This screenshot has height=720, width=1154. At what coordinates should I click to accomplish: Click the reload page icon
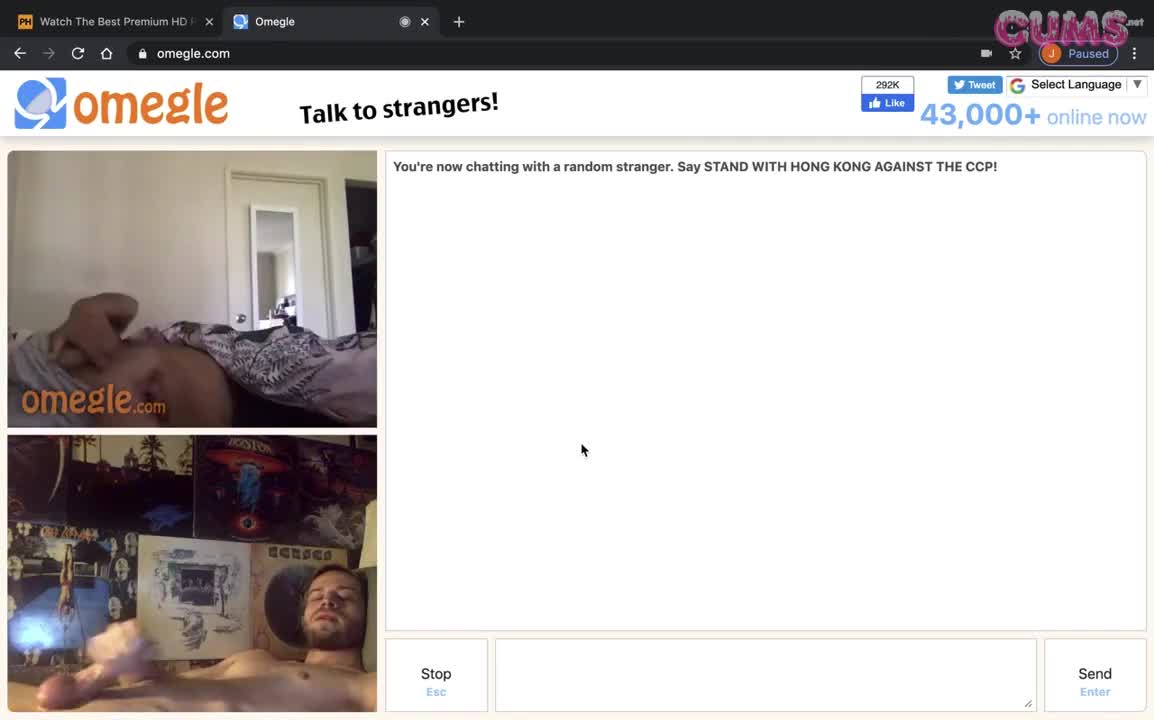[77, 53]
